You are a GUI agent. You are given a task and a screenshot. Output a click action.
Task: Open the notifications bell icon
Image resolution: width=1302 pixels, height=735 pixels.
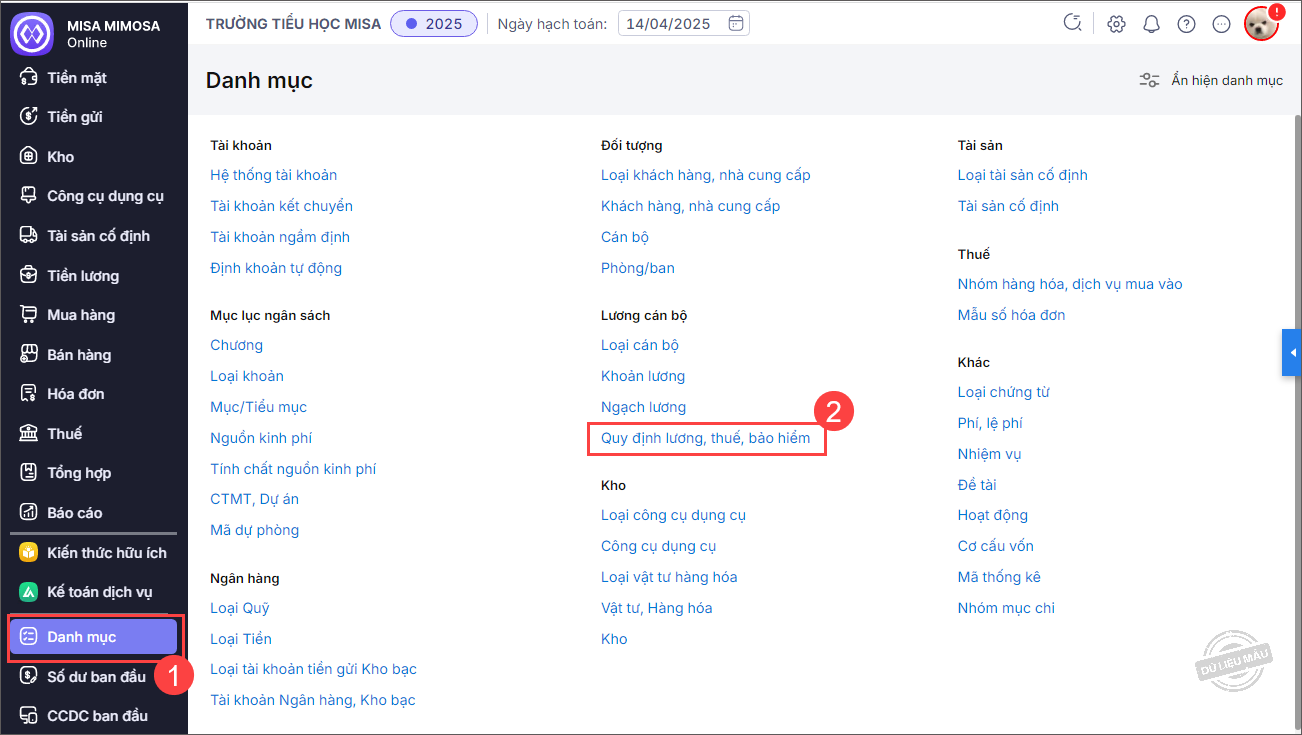[x=1151, y=24]
